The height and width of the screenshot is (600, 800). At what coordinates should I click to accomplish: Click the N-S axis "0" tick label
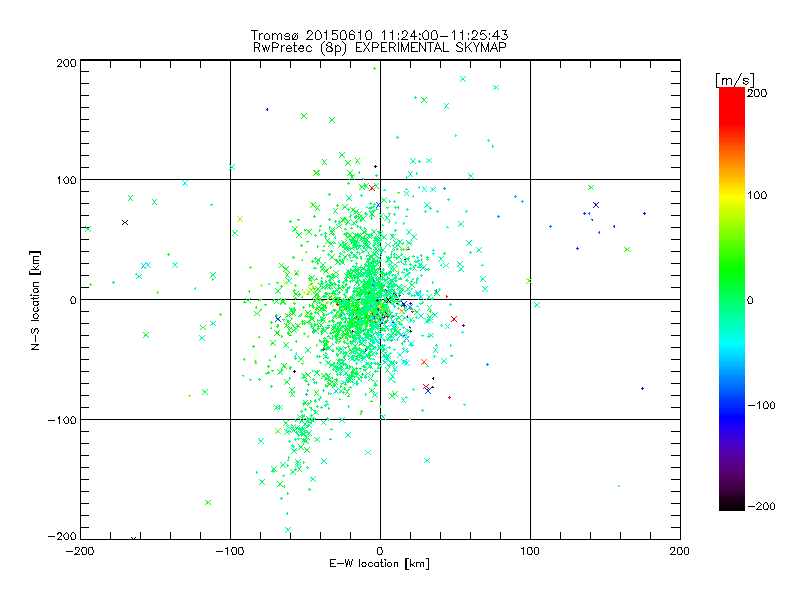pyautogui.click(x=73, y=300)
